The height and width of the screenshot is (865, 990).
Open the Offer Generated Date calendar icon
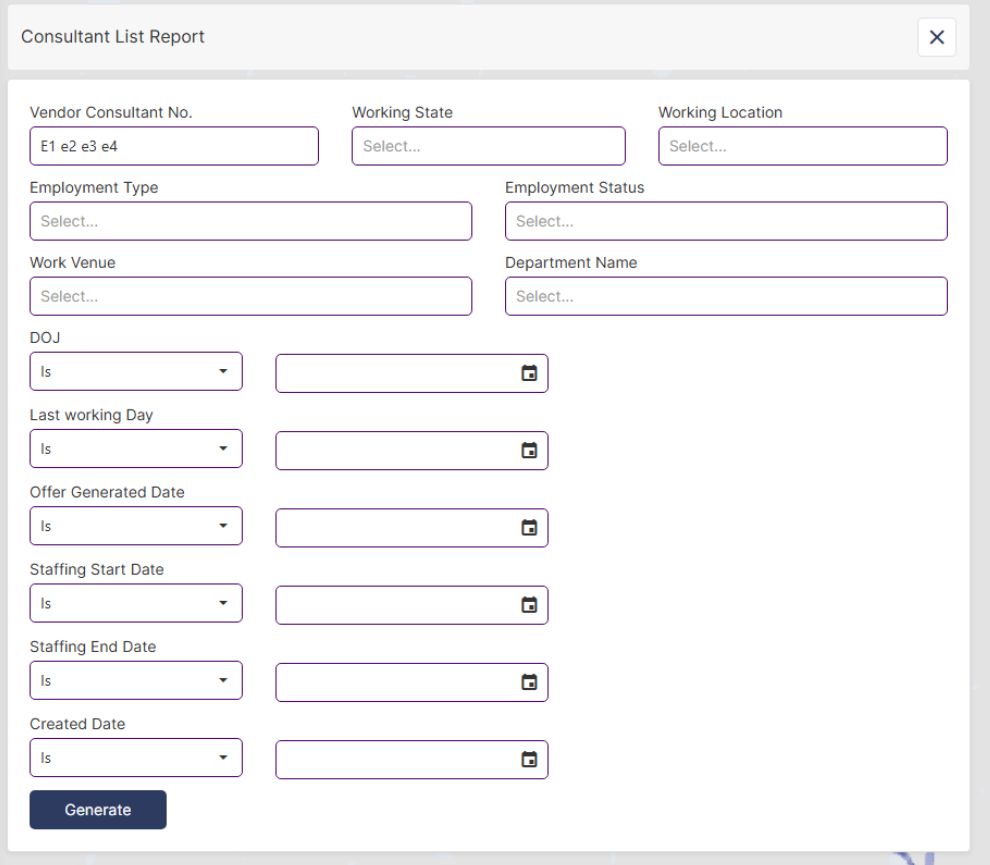click(x=529, y=528)
